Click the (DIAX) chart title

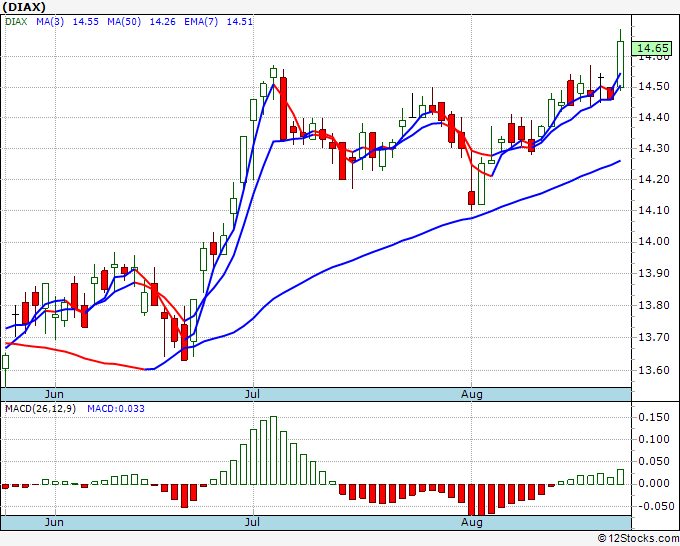click(24, 7)
